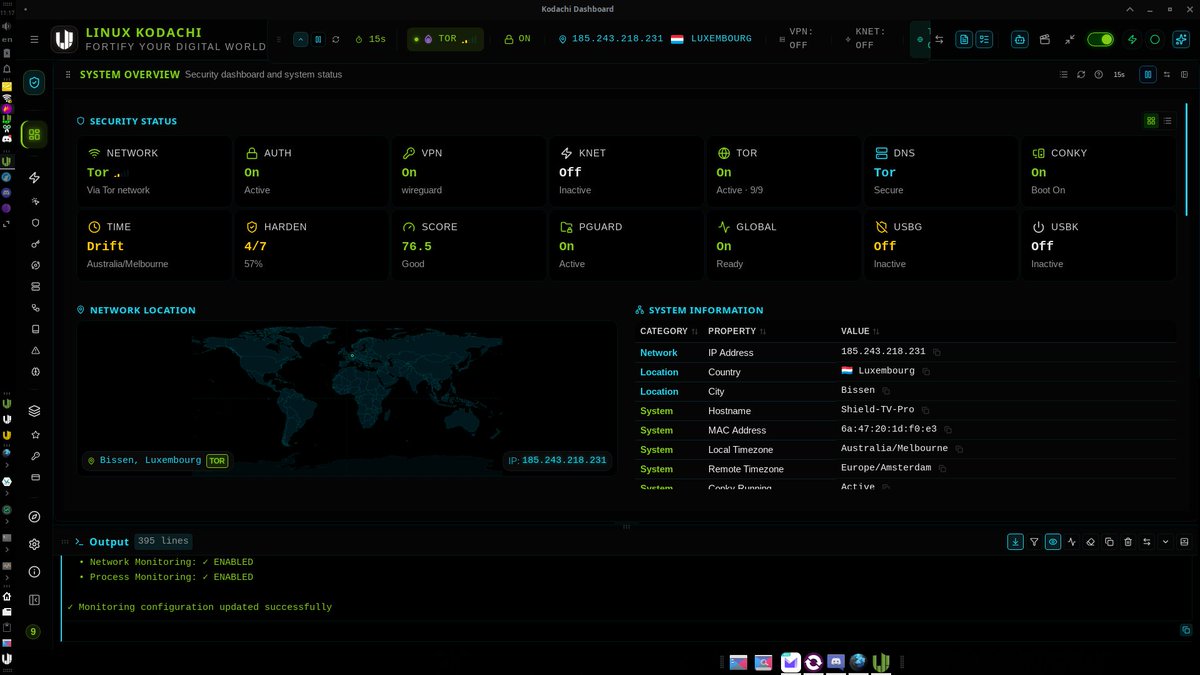Toggle the eye visibility in Output panel
This screenshot has width=1200, height=675.
[1053, 541]
